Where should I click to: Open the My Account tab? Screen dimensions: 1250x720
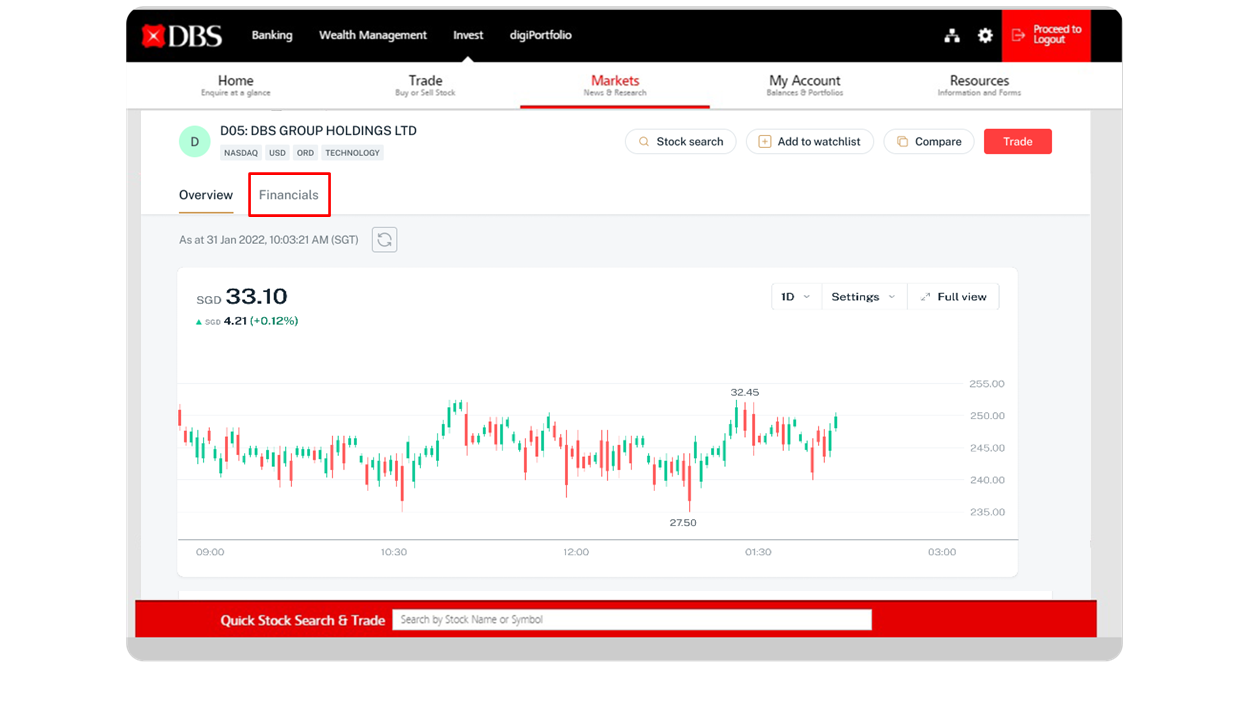805,85
